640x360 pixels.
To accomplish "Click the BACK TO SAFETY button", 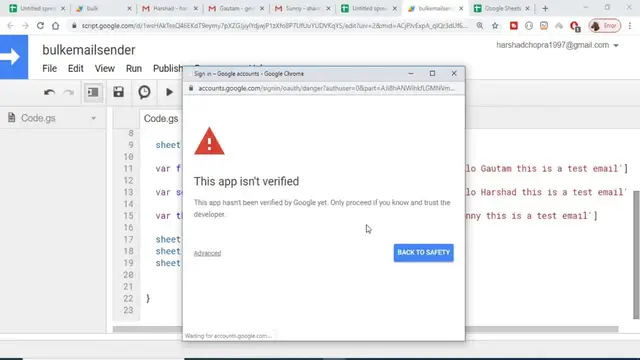I will tap(423, 253).
